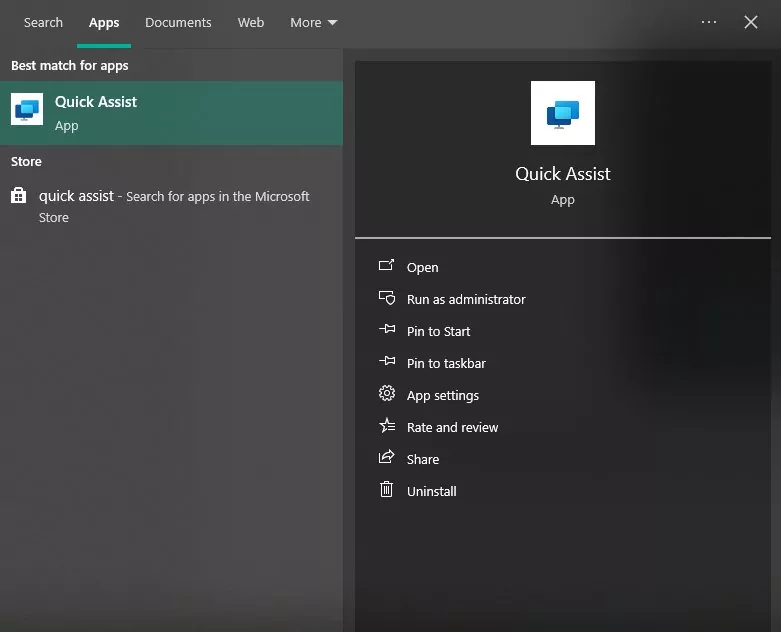This screenshot has width=781, height=632.
Task: Click the Store section heading
Action: pos(26,161)
